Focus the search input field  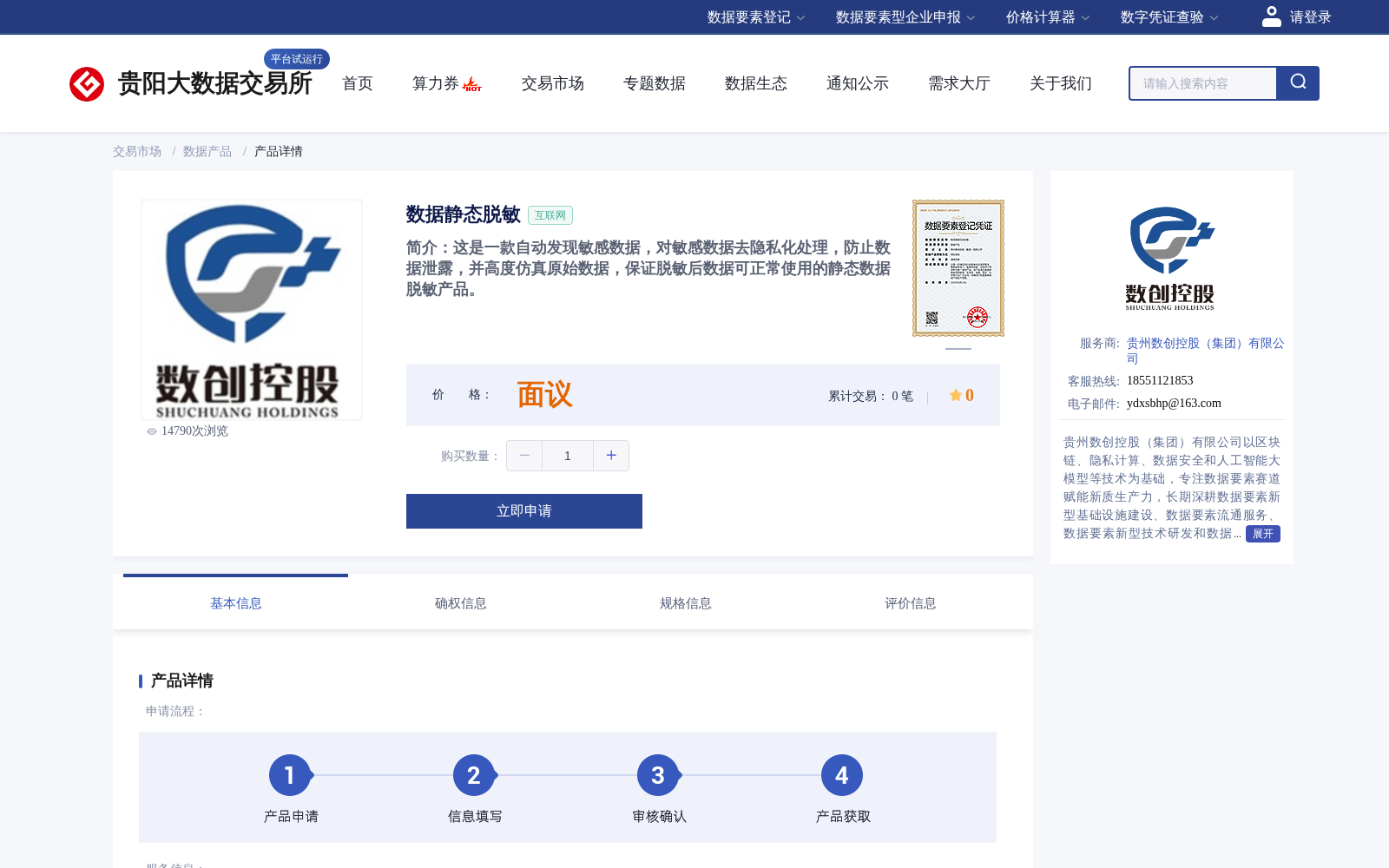pos(1203,83)
